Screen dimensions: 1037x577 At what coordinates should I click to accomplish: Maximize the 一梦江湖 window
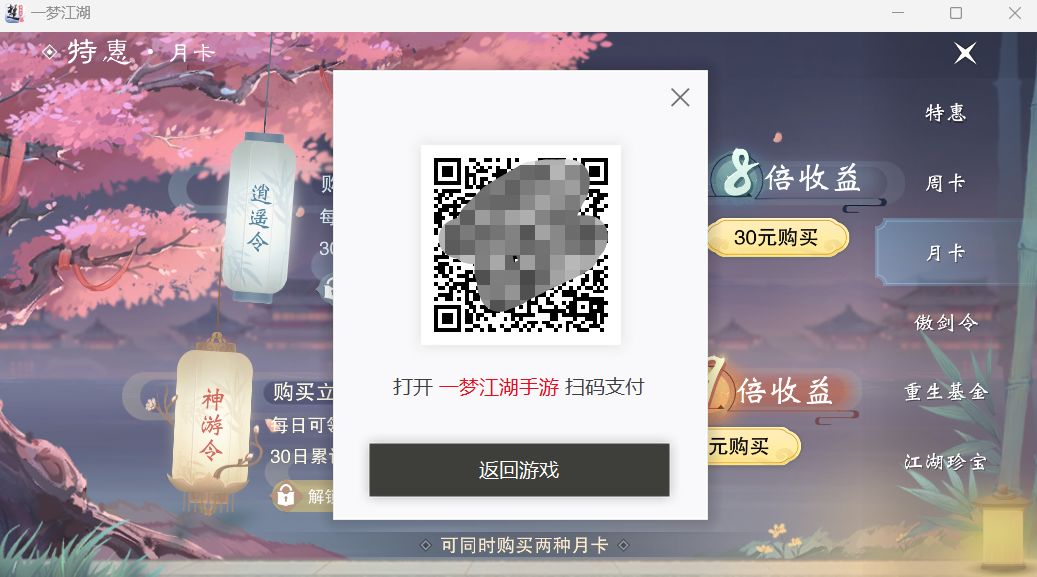click(956, 13)
